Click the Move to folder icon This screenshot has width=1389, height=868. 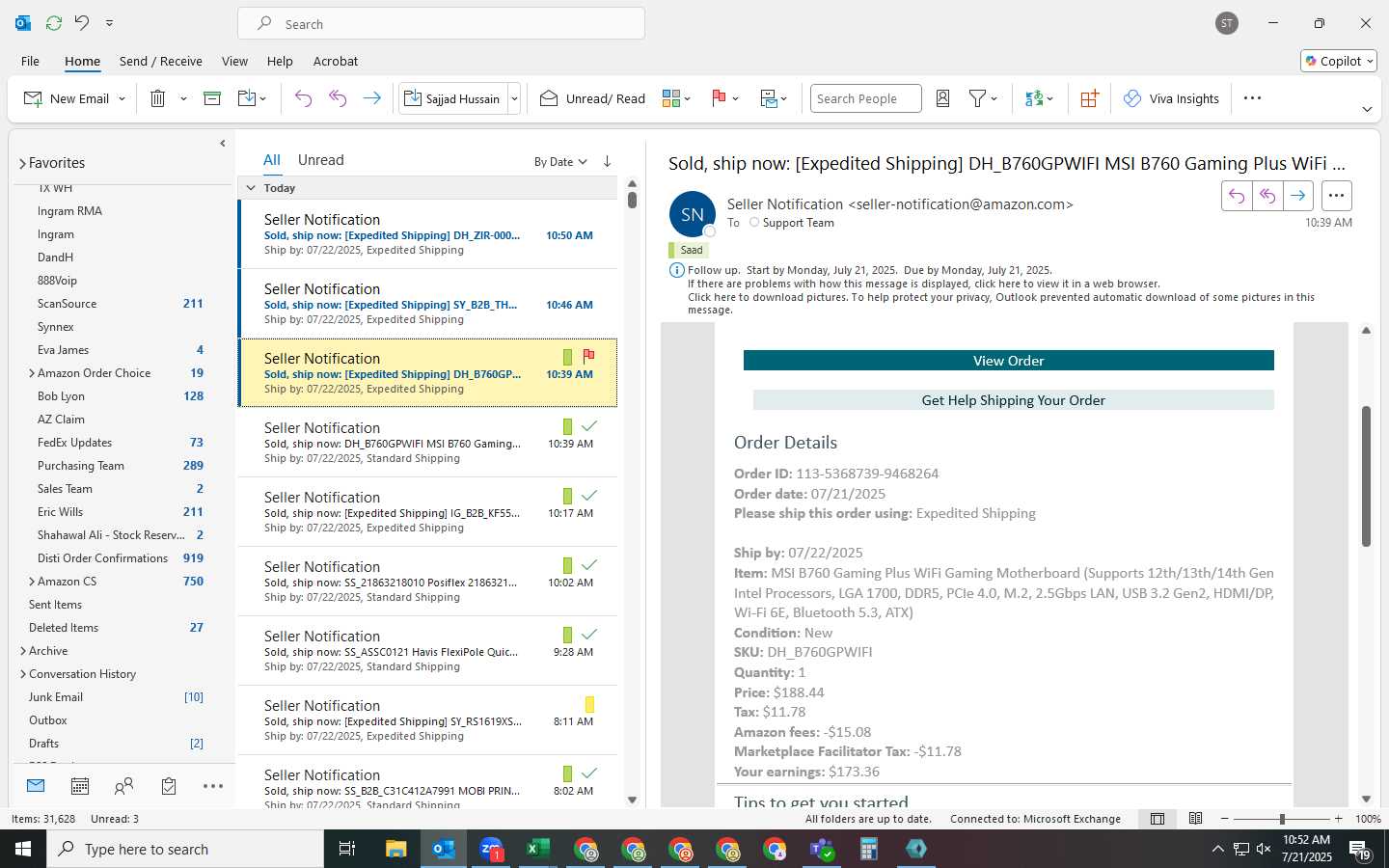[247, 98]
